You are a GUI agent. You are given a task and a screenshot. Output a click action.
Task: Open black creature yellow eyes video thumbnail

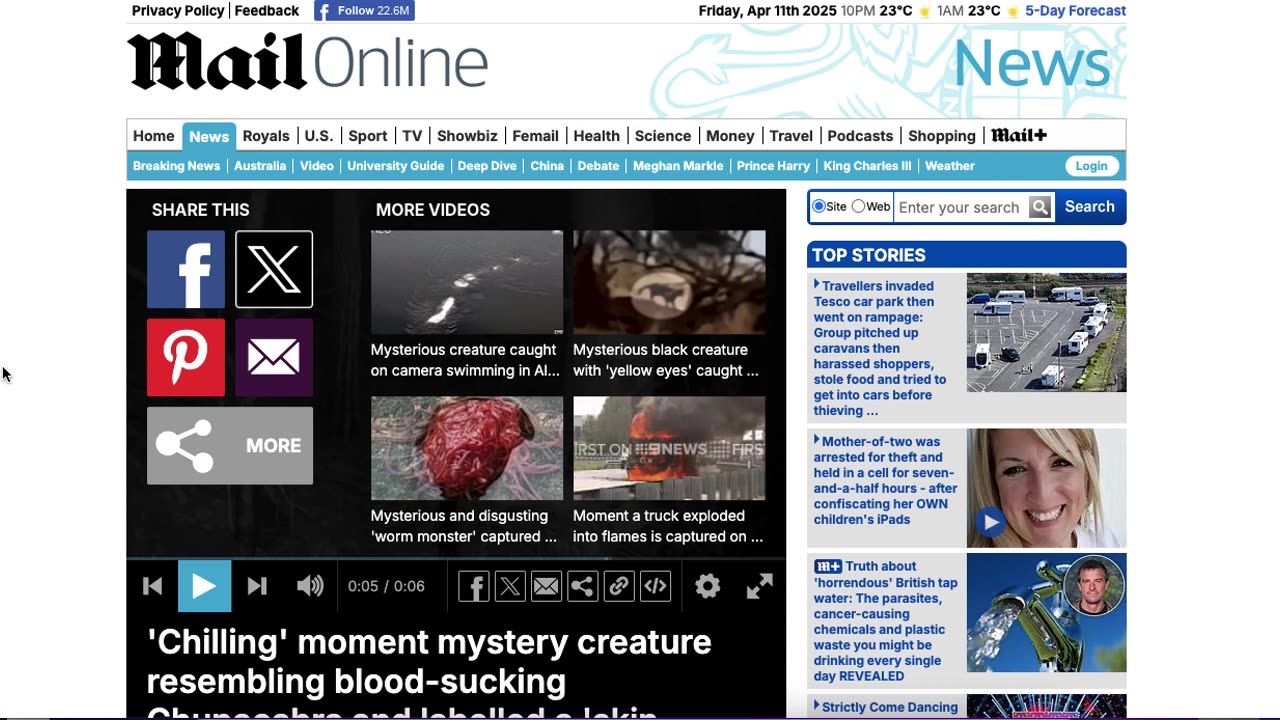click(669, 282)
